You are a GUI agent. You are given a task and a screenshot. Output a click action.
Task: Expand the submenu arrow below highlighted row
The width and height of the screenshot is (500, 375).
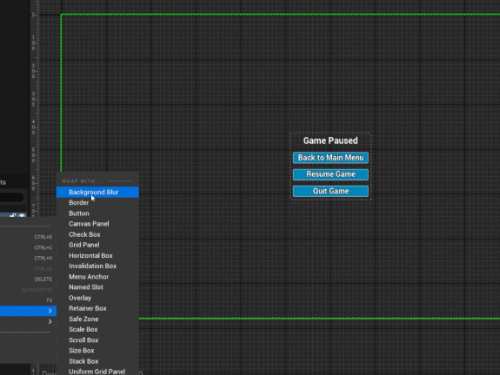pos(28,321)
